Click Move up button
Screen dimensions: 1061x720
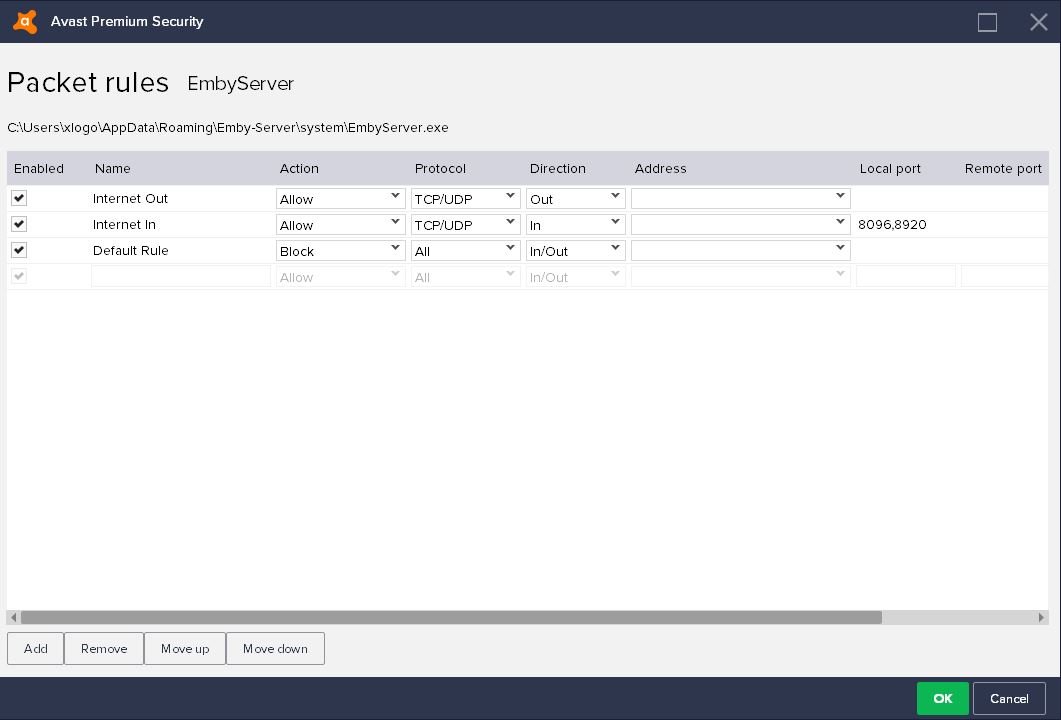tap(185, 648)
